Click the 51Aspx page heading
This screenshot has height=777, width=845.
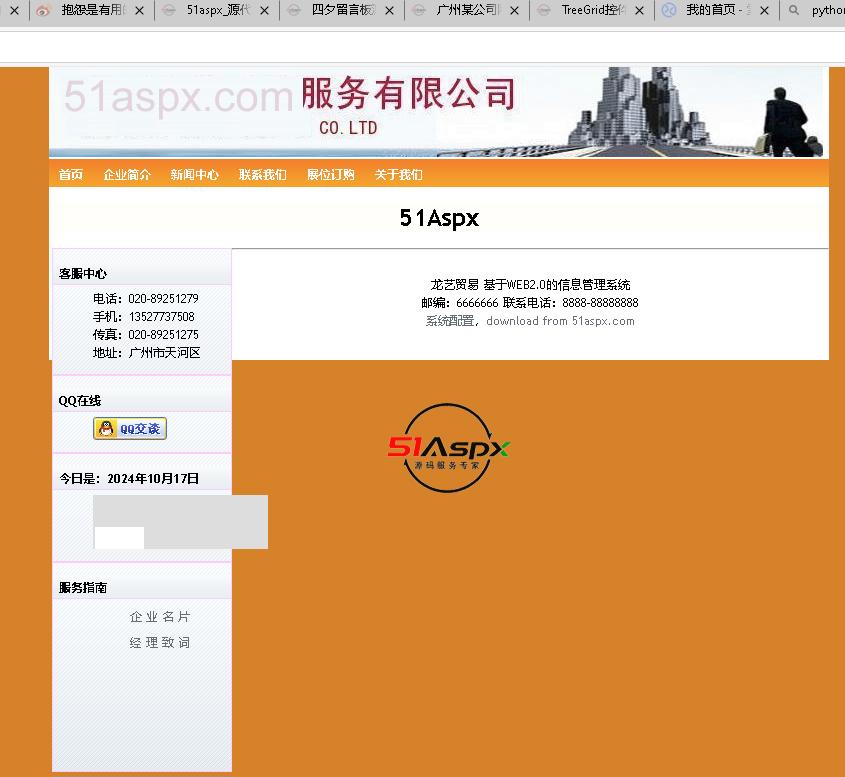pyautogui.click(x=439, y=218)
